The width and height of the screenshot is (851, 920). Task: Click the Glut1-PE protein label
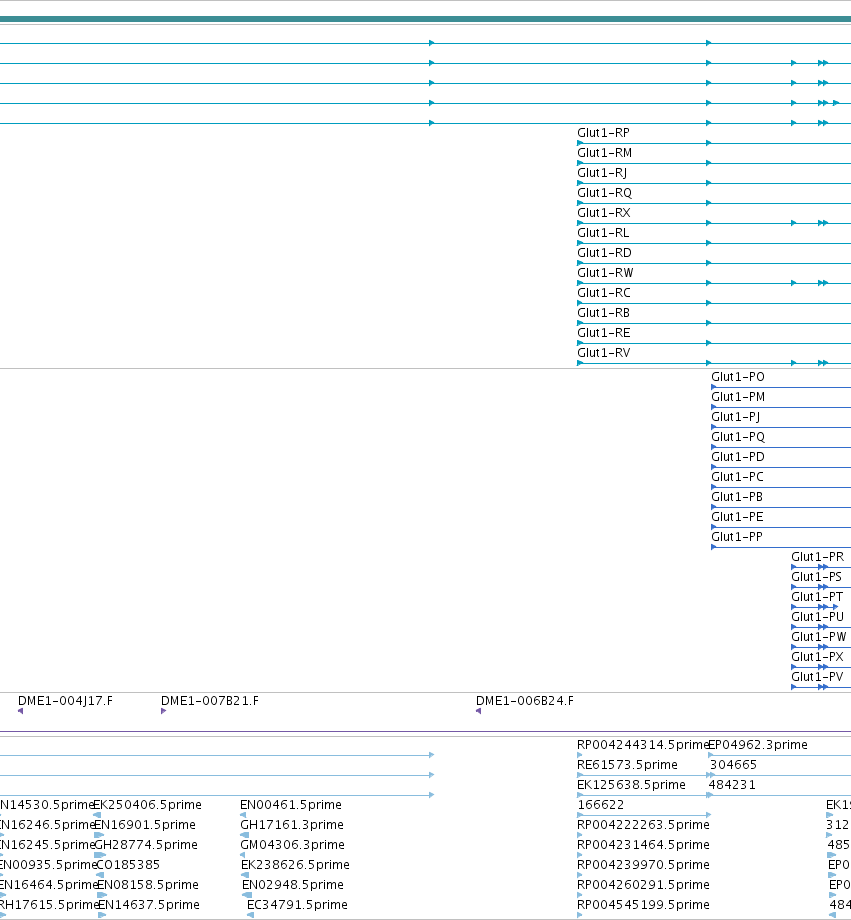click(738, 517)
